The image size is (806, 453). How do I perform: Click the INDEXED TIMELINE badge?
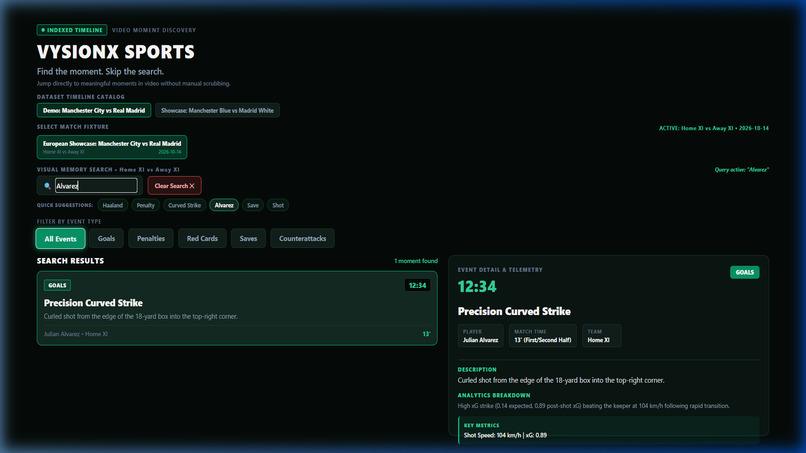pyautogui.click(x=72, y=30)
